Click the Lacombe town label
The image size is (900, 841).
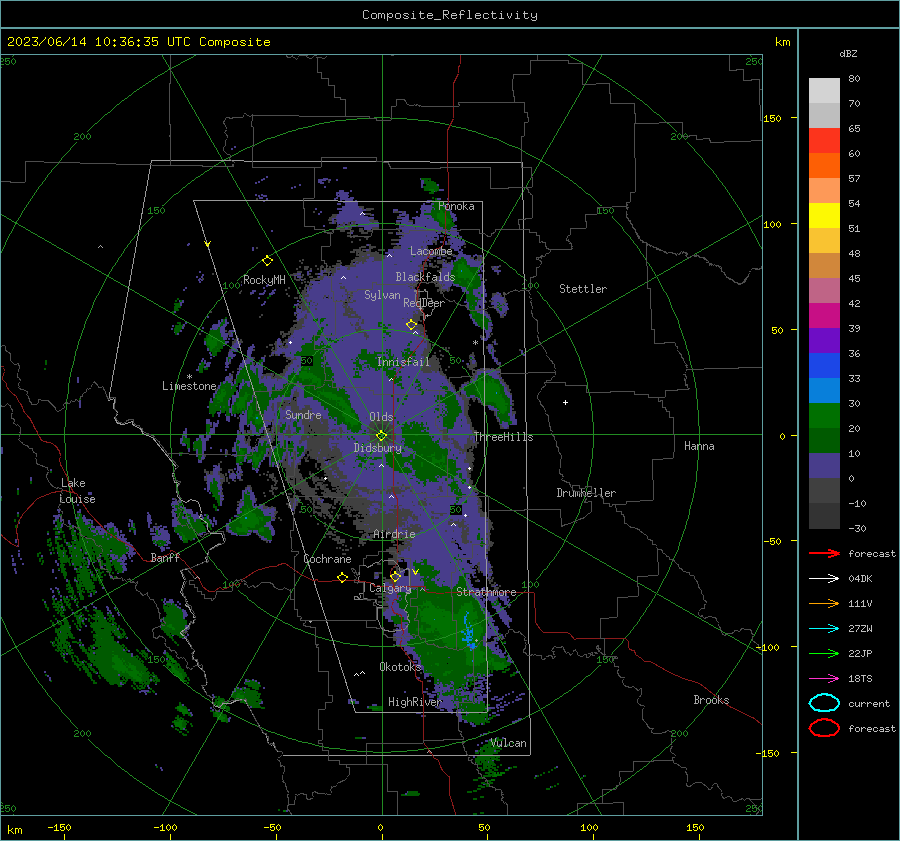(x=431, y=251)
